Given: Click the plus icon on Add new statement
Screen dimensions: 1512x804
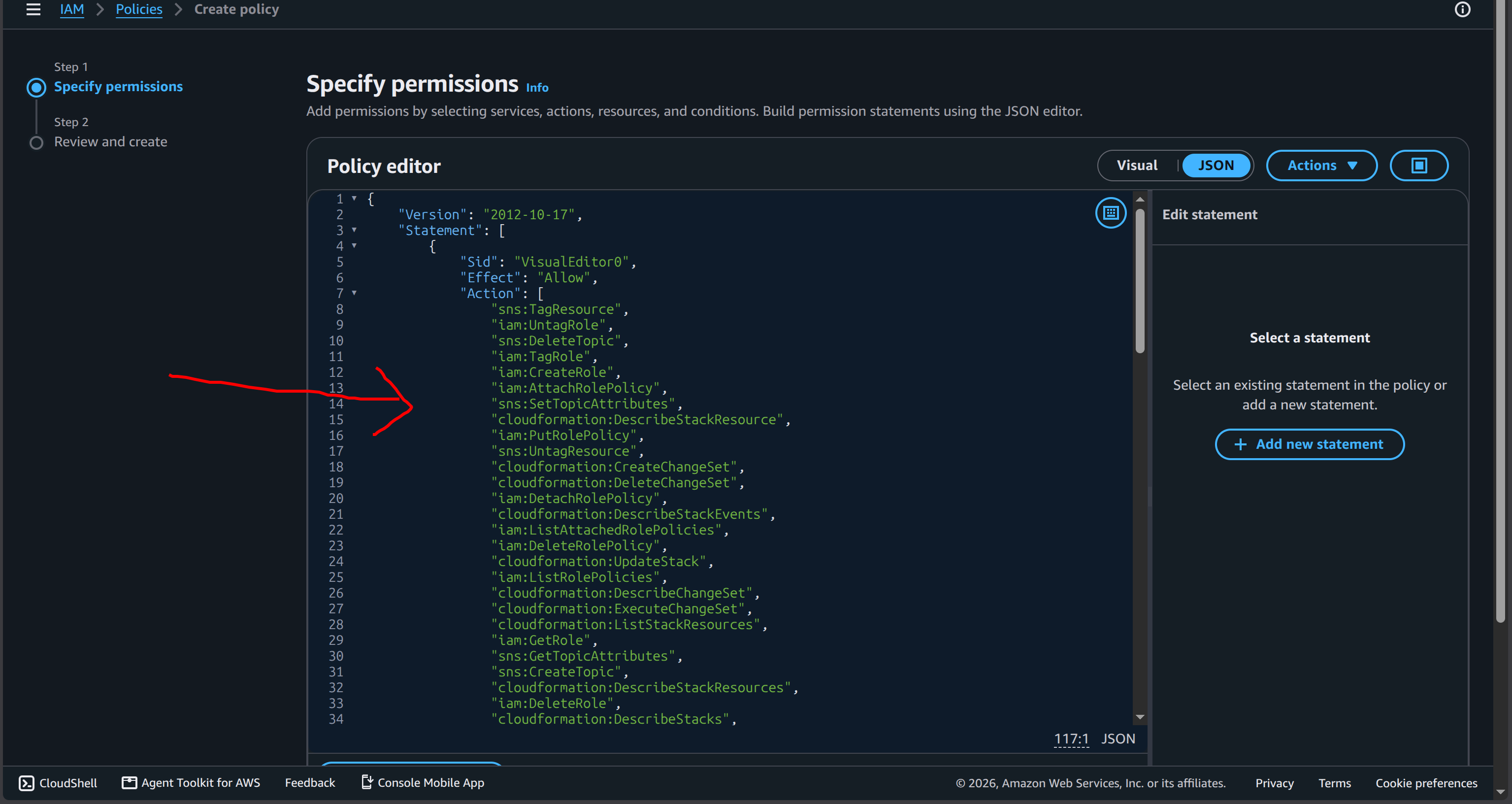Looking at the screenshot, I should coord(1240,444).
